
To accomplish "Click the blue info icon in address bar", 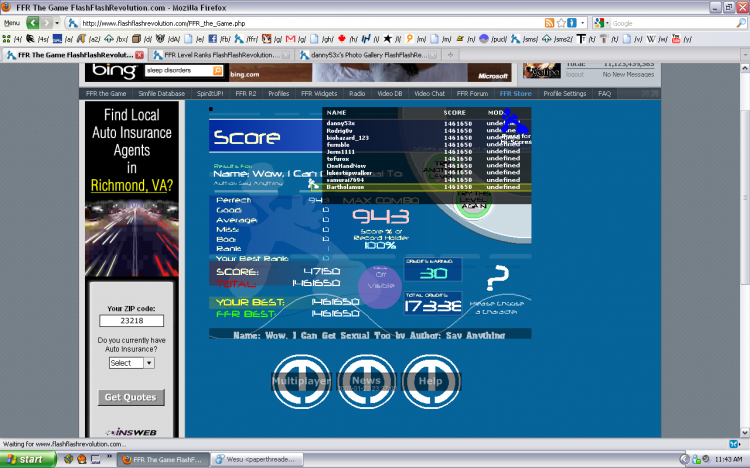I will [572, 23].
